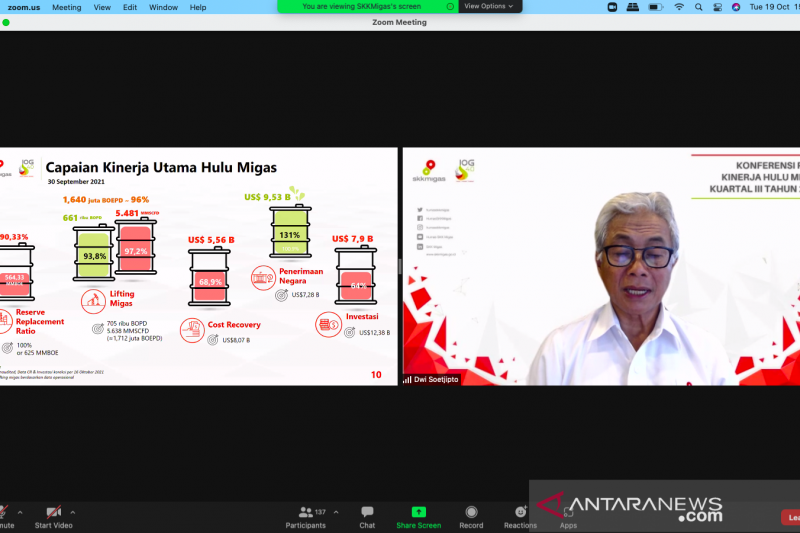The width and height of the screenshot is (800, 533).
Task: Open the View Options dropdown
Action: (x=489, y=6)
